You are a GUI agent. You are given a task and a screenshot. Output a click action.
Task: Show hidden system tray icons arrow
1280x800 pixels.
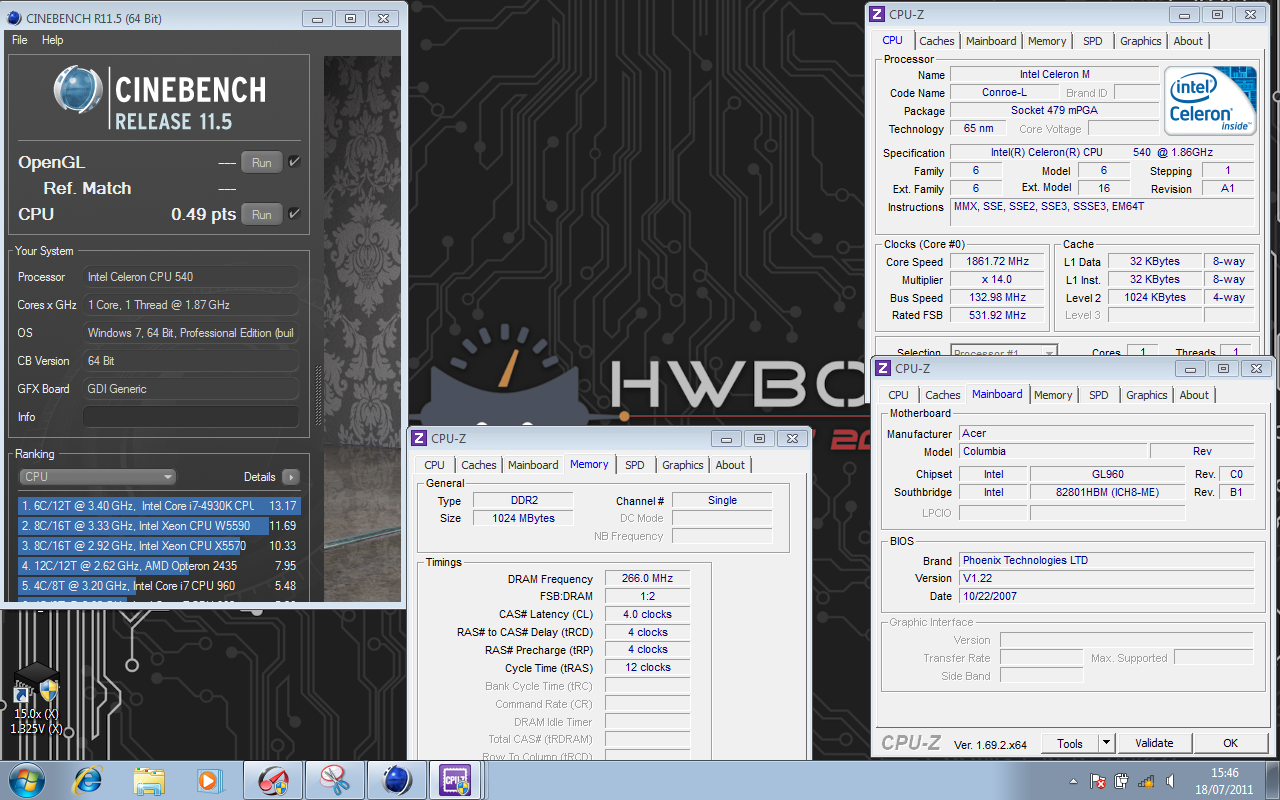tap(1072, 781)
